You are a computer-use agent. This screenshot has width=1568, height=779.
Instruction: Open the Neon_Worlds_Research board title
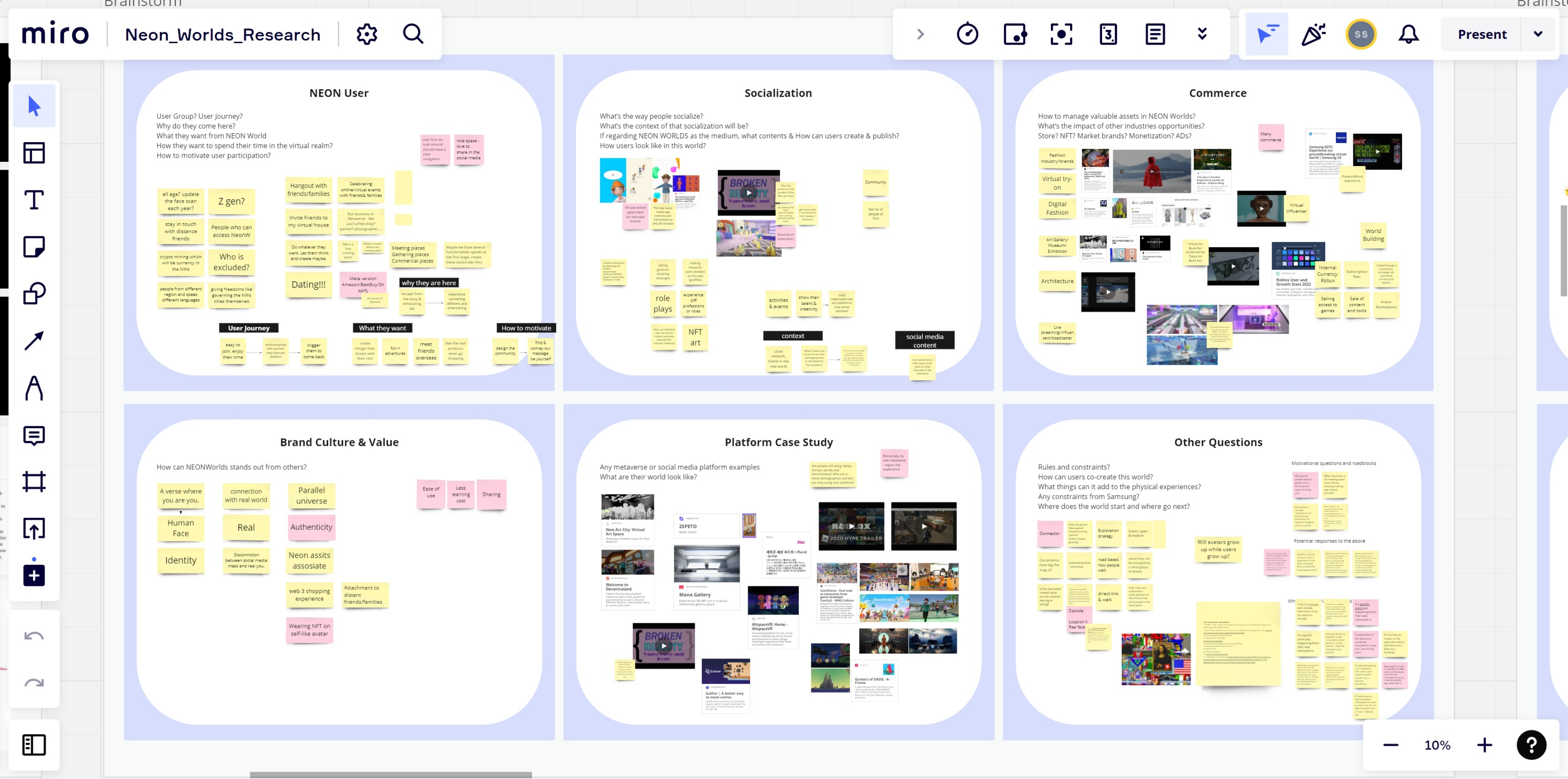click(222, 35)
